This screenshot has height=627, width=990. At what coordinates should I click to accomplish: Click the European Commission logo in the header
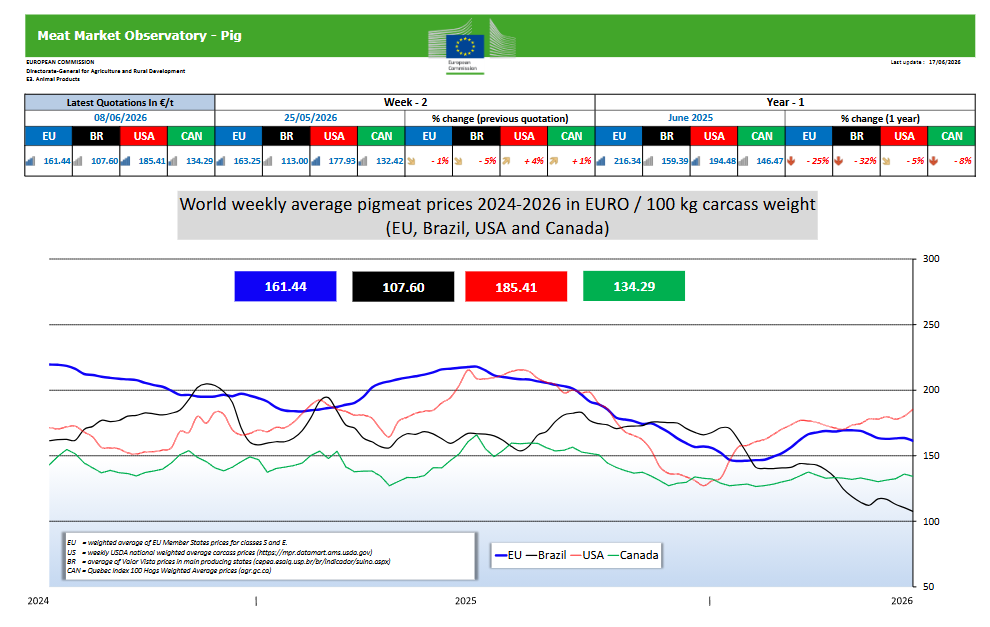click(471, 47)
